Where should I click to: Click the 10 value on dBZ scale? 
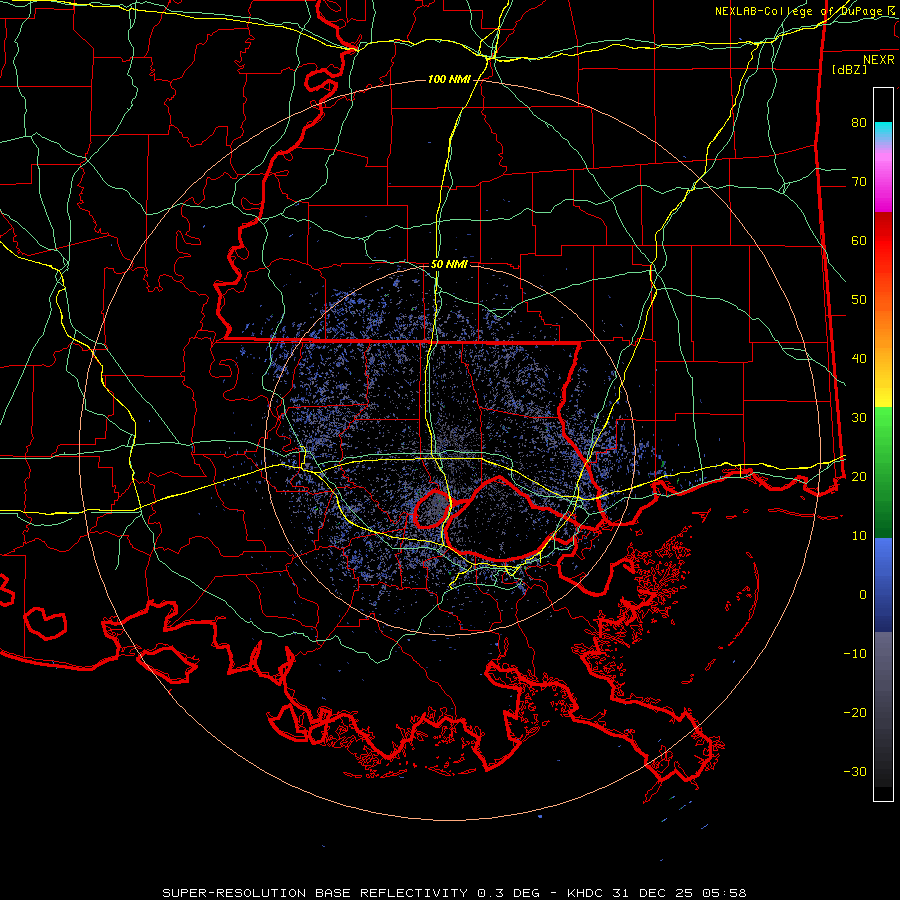[859, 536]
